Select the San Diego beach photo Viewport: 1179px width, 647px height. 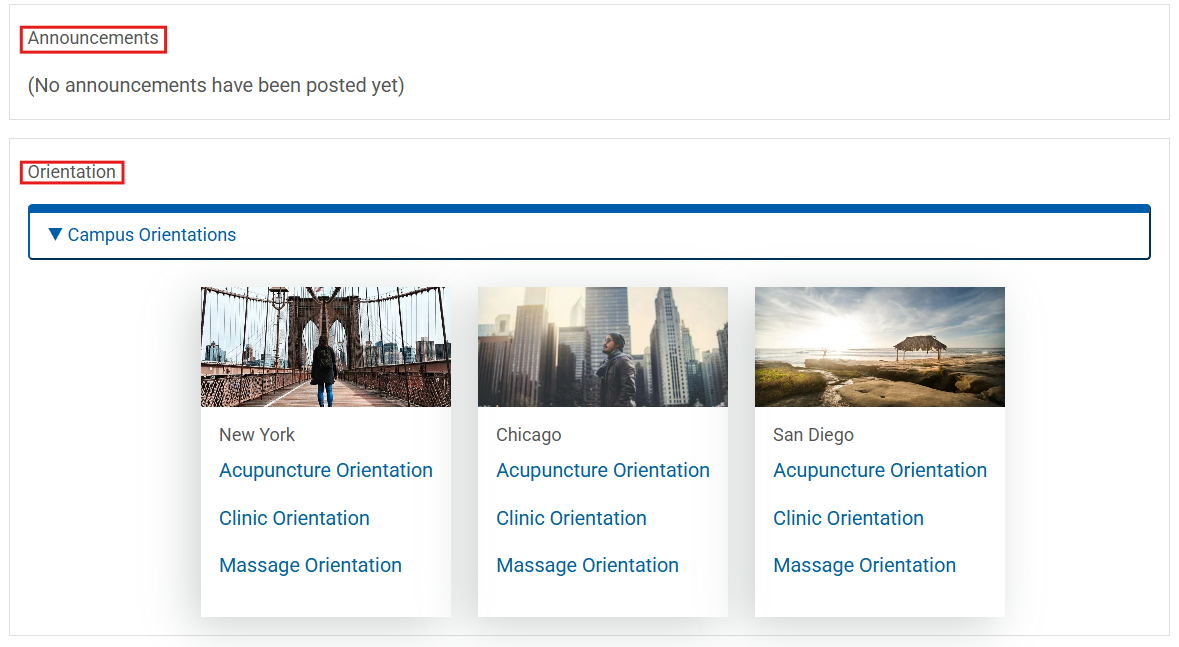[x=879, y=347]
